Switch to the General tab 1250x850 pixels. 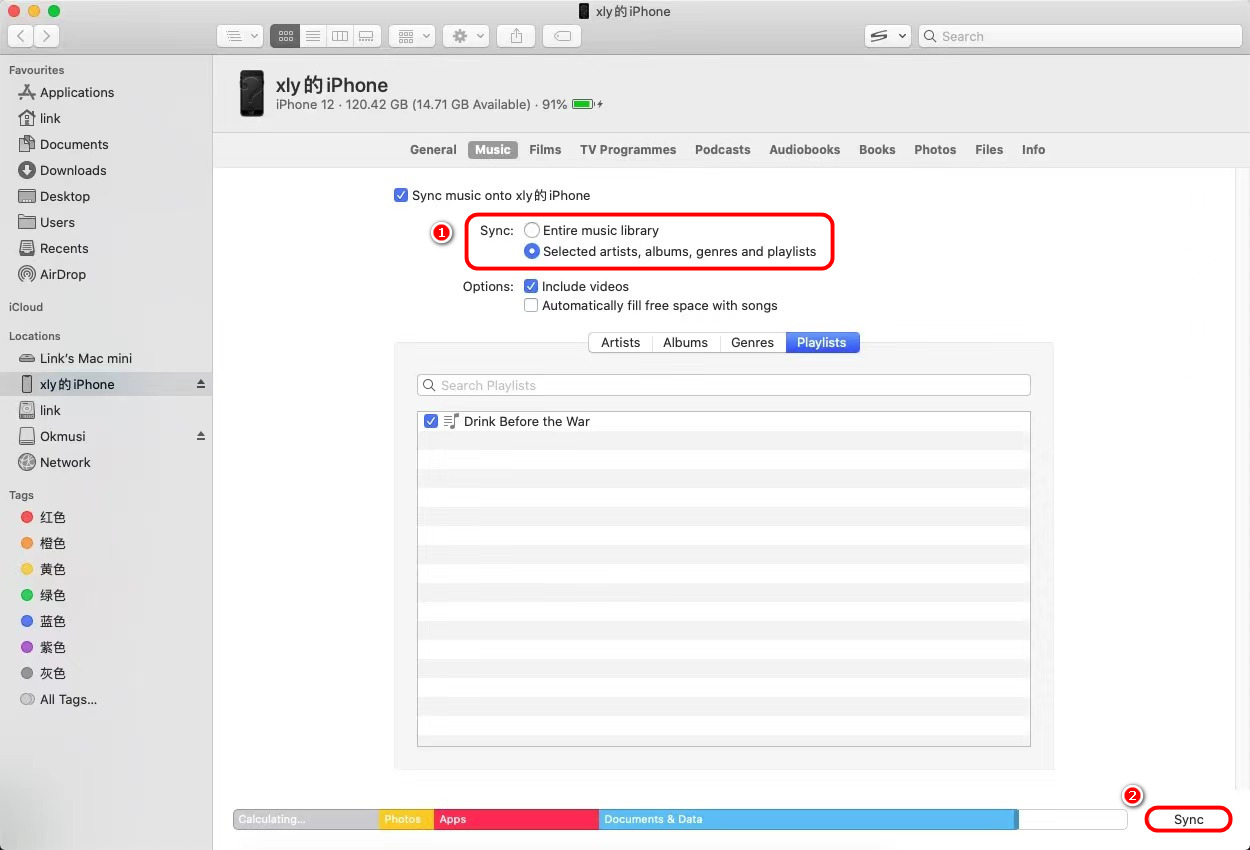point(433,149)
